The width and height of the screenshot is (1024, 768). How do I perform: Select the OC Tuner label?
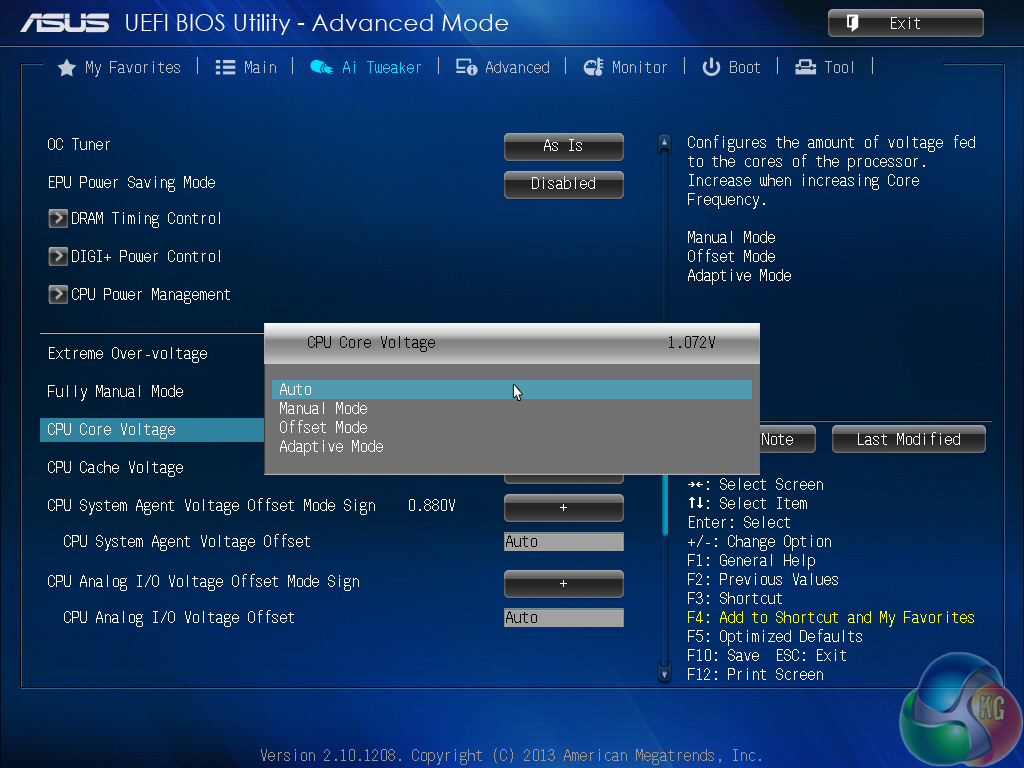(x=78, y=144)
